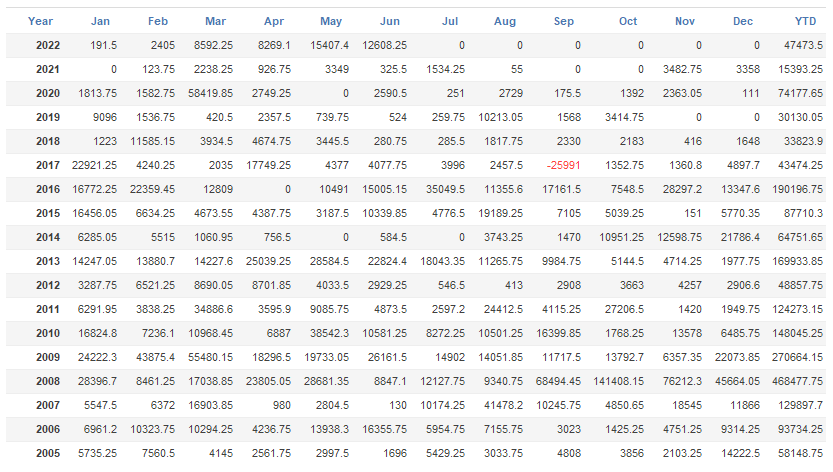Viewport: 833px width, 472px height.
Task: Click the 58419.85 value for March 2020
Action: pyautogui.click(x=210, y=93)
